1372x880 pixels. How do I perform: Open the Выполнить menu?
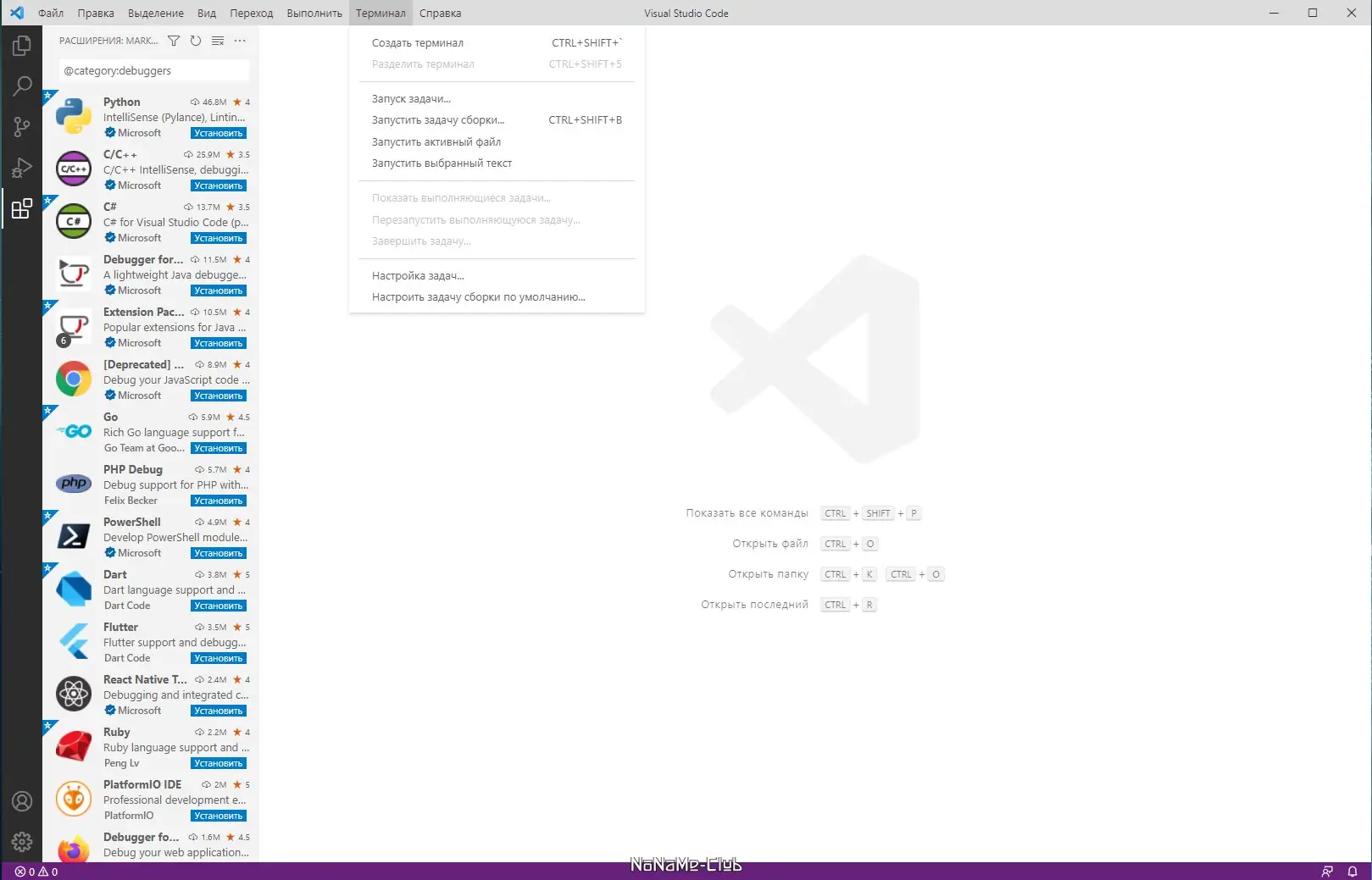coord(314,13)
